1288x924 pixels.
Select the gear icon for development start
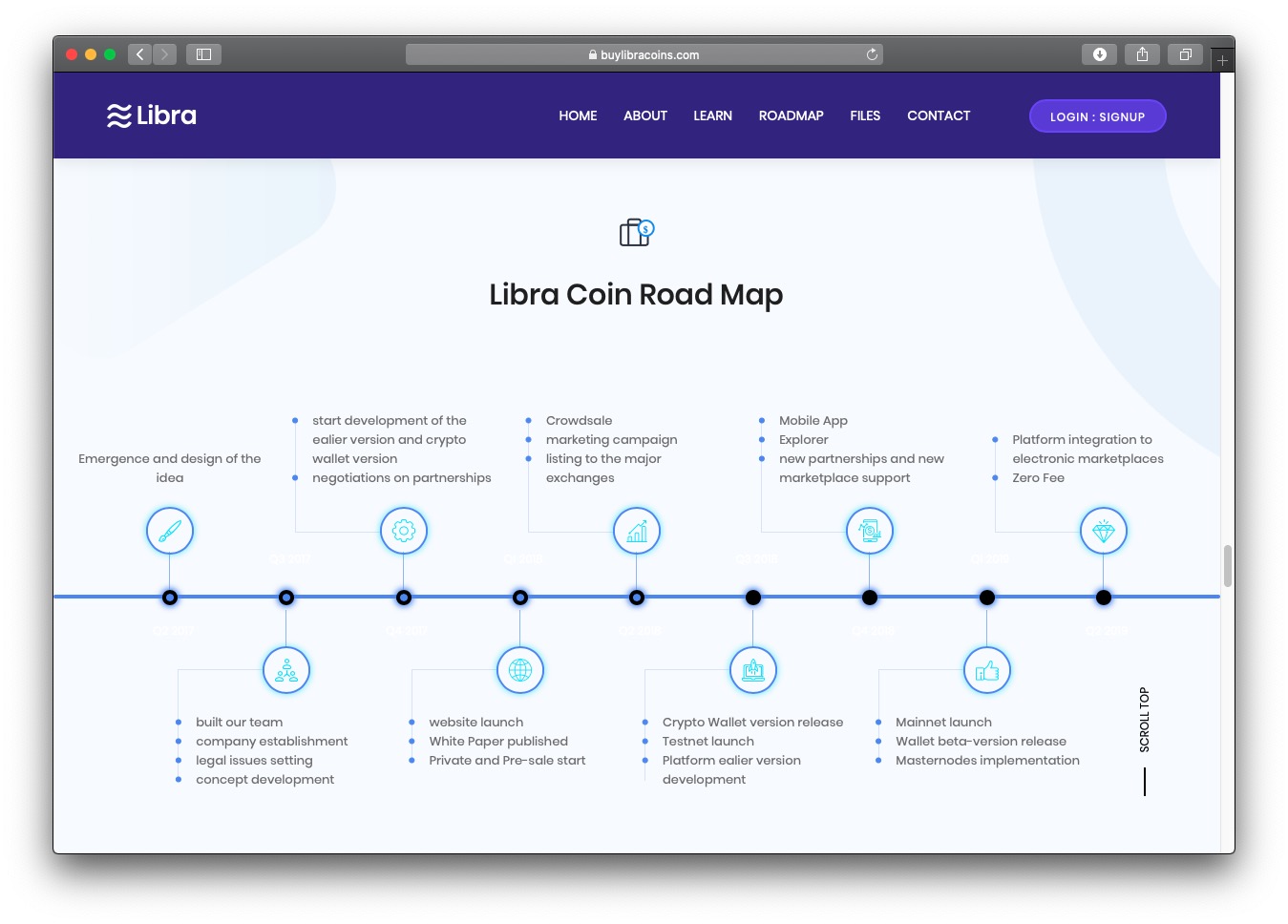coord(404,531)
